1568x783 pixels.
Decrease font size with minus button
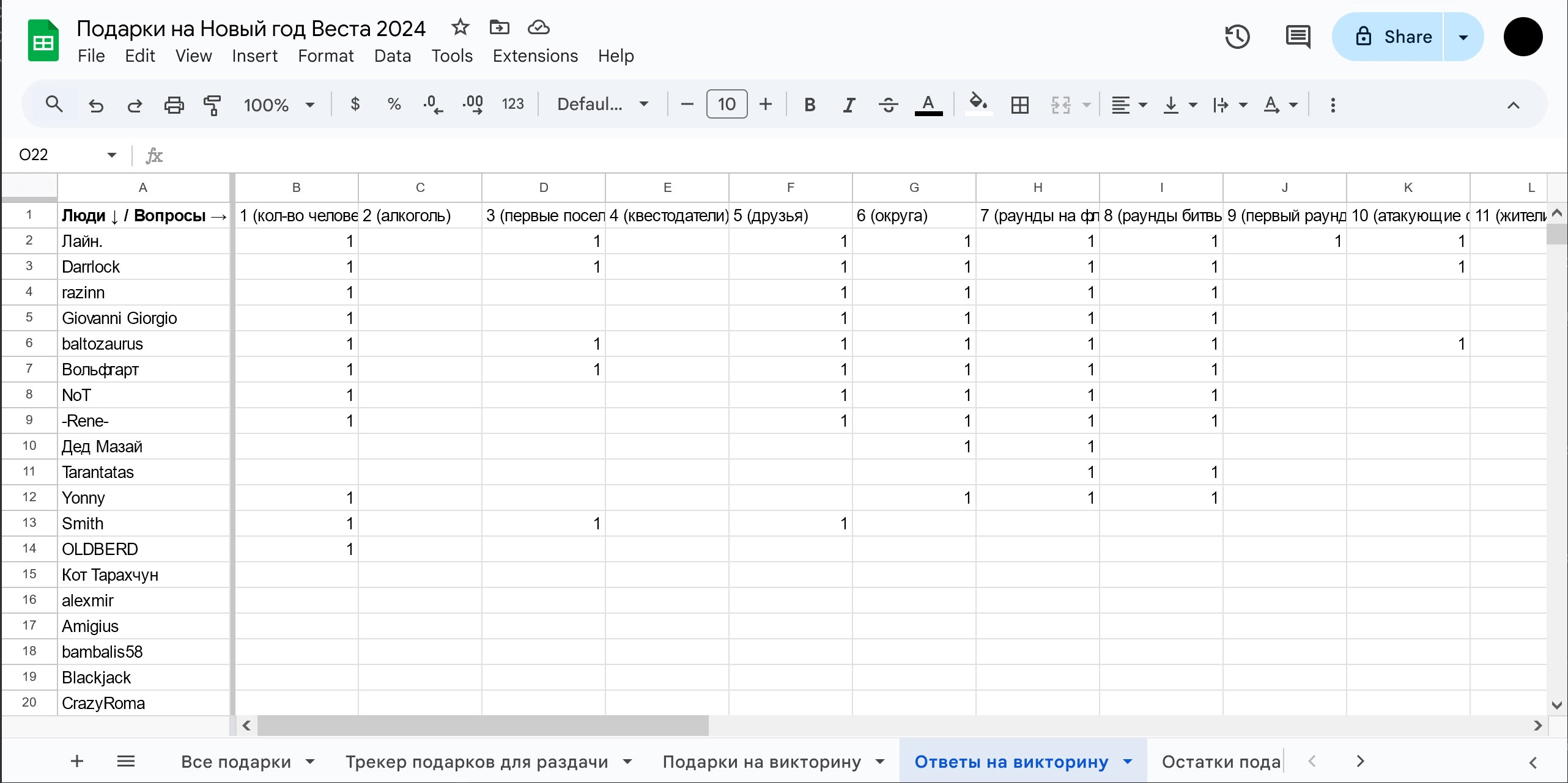pos(687,105)
